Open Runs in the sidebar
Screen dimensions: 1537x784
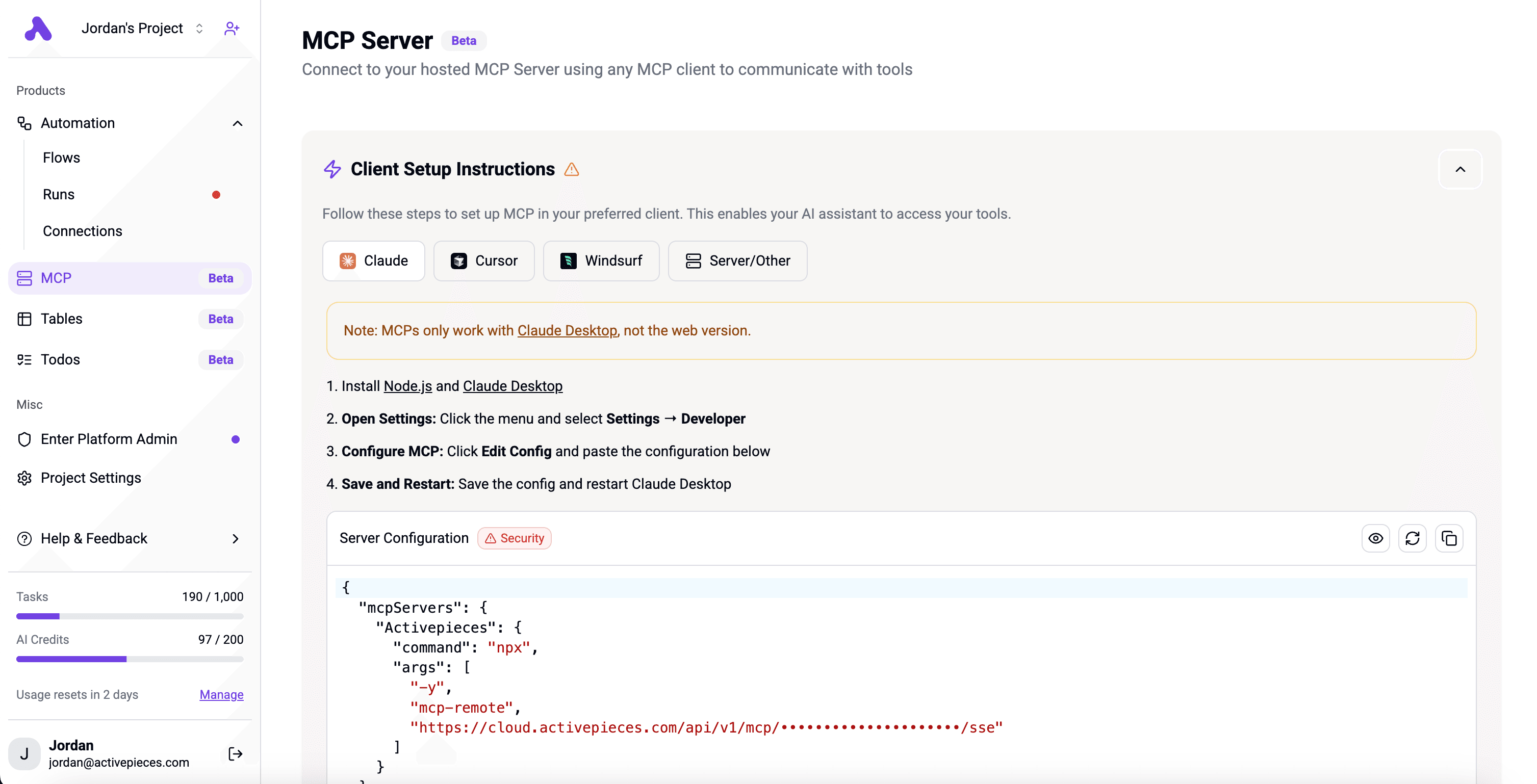[x=59, y=195]
